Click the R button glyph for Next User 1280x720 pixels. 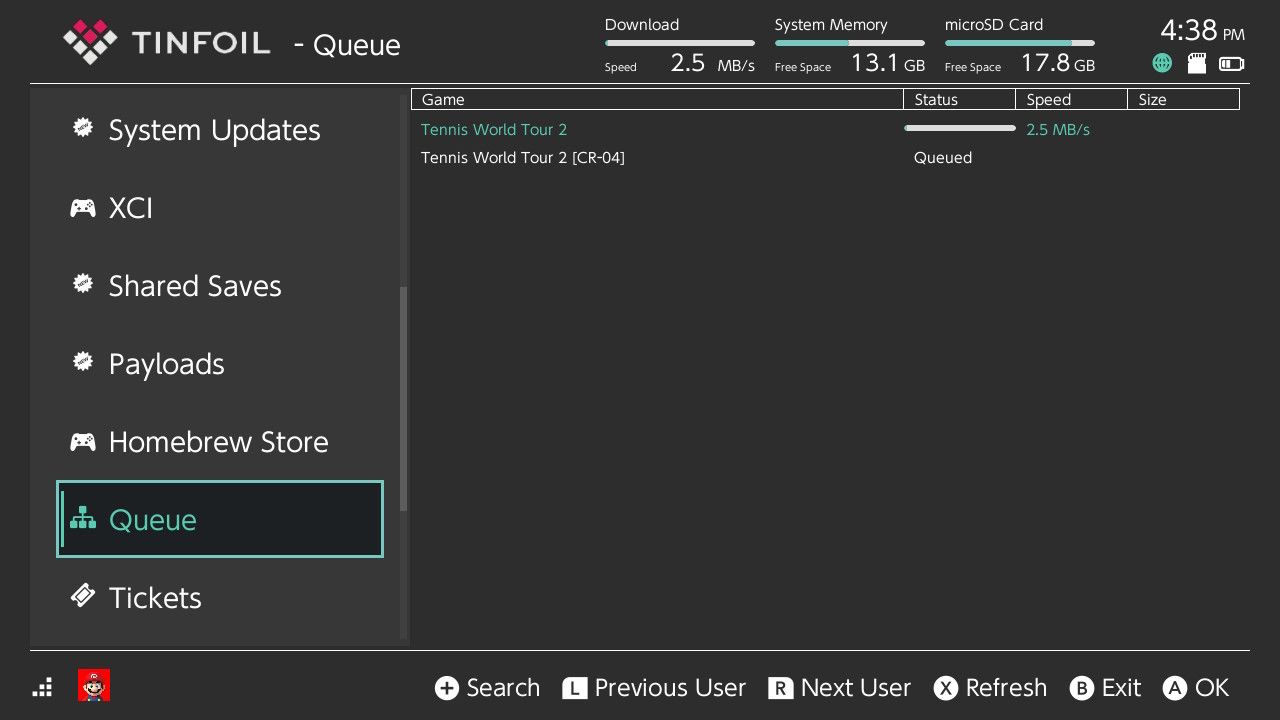(780, 688)
